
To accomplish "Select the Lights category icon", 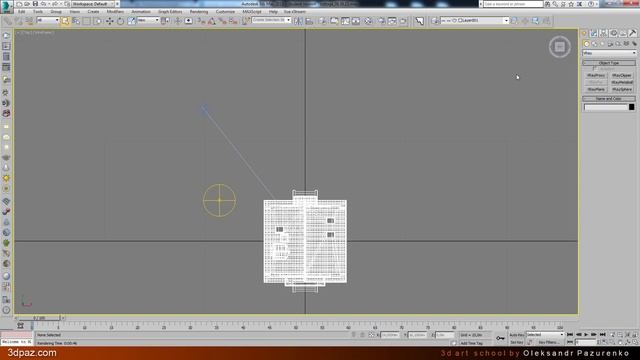I will tap(602, 44).
